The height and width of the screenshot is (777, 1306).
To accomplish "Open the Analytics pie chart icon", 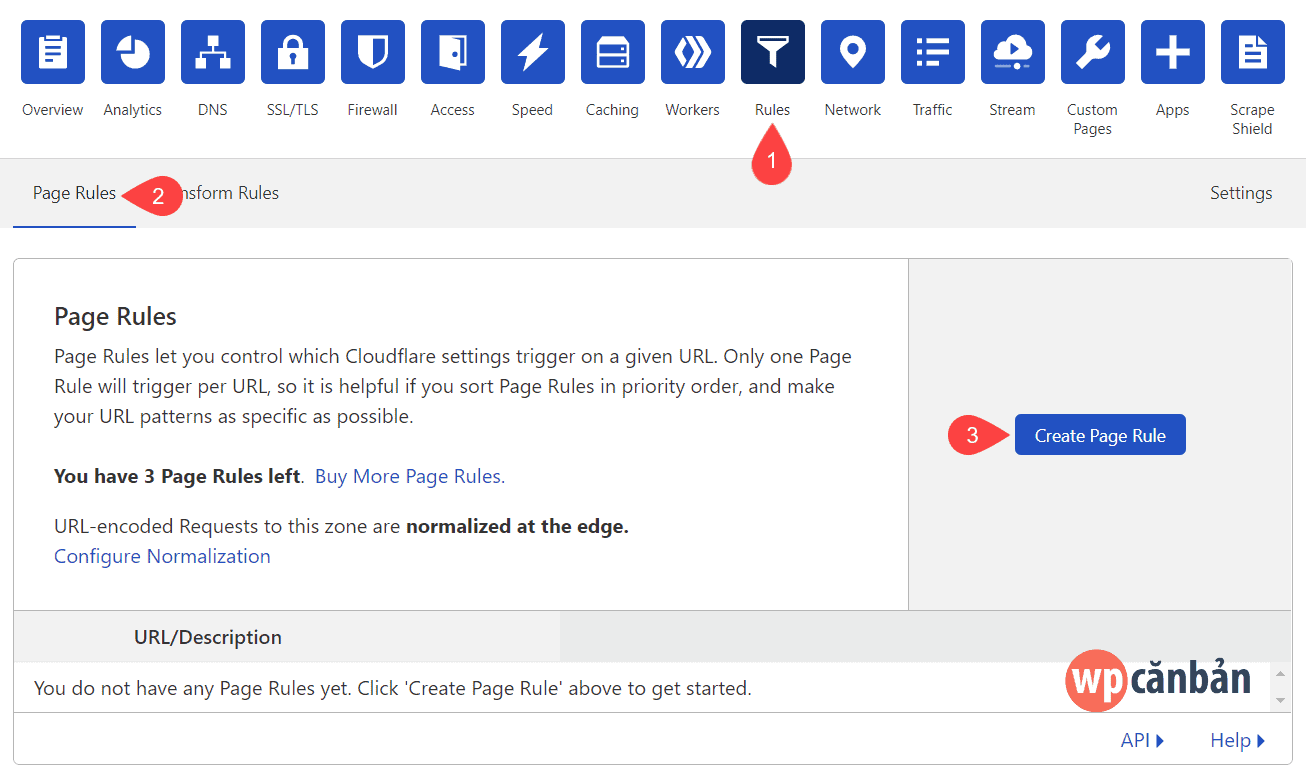I will point(133,52).
